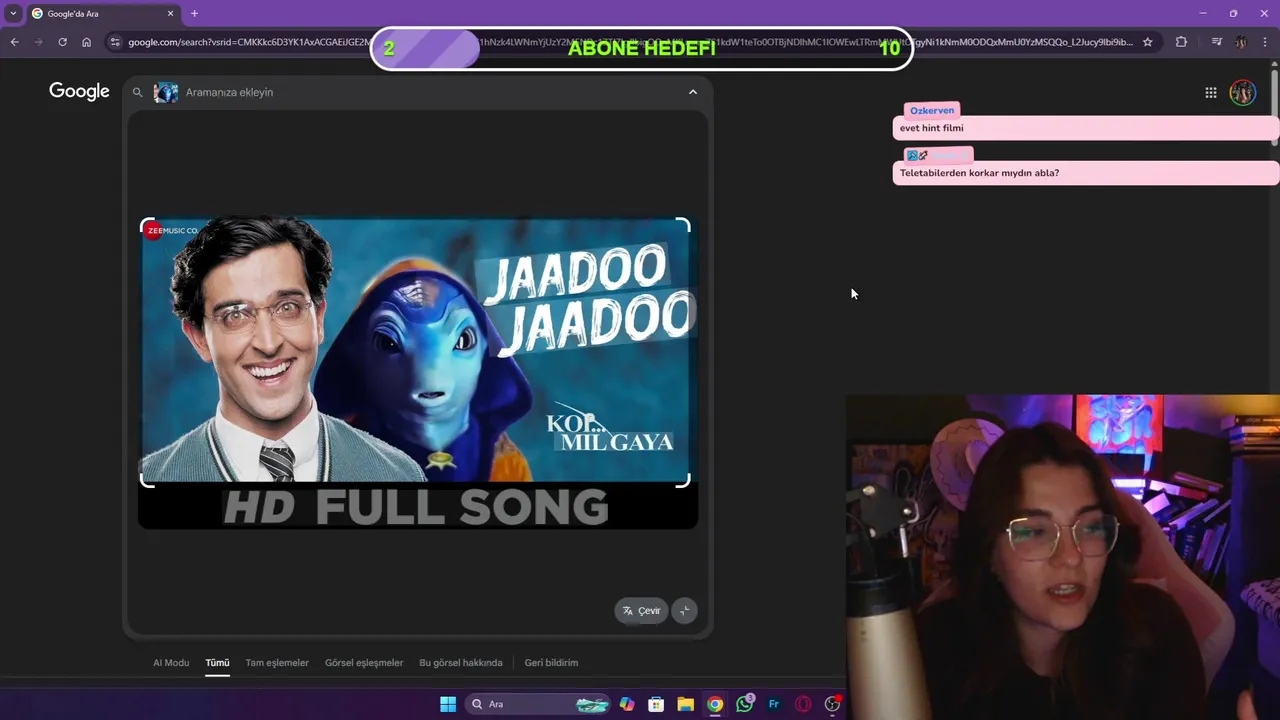Image resolution: width=1280 pixels, height=720 pixels.
Task: Open WhatsApp from the taskbar
Action: point(744,704)
